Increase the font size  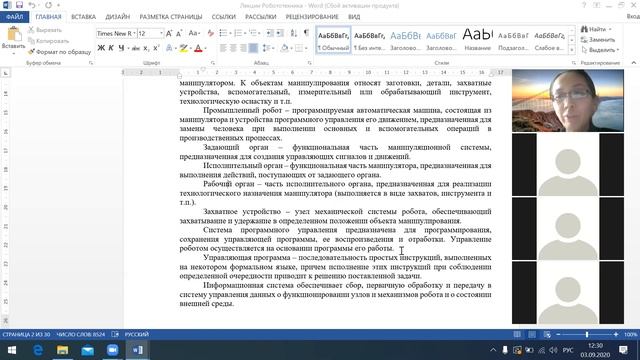click(169, 33)
